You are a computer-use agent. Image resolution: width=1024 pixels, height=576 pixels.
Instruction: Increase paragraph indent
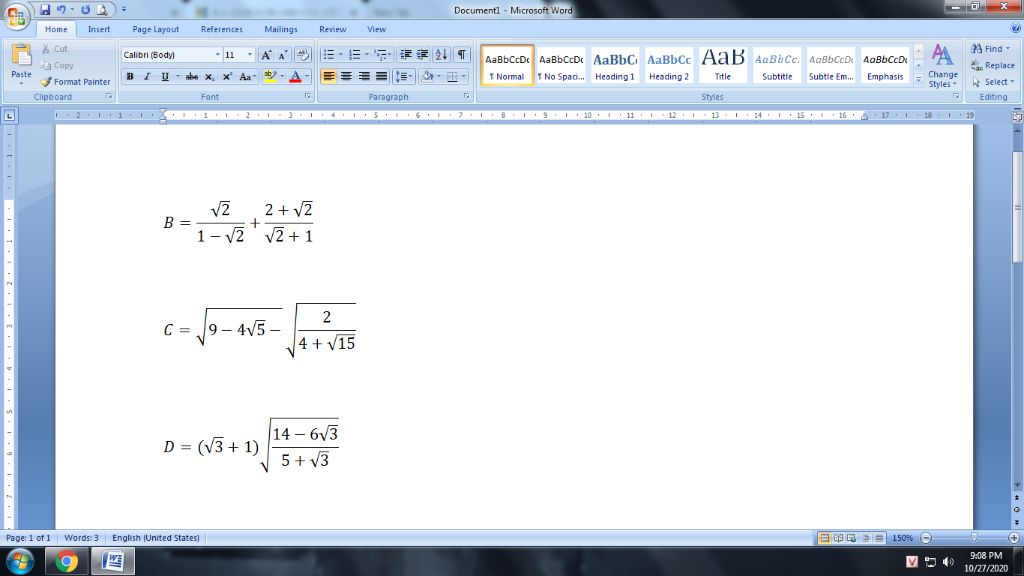(423, 55)
